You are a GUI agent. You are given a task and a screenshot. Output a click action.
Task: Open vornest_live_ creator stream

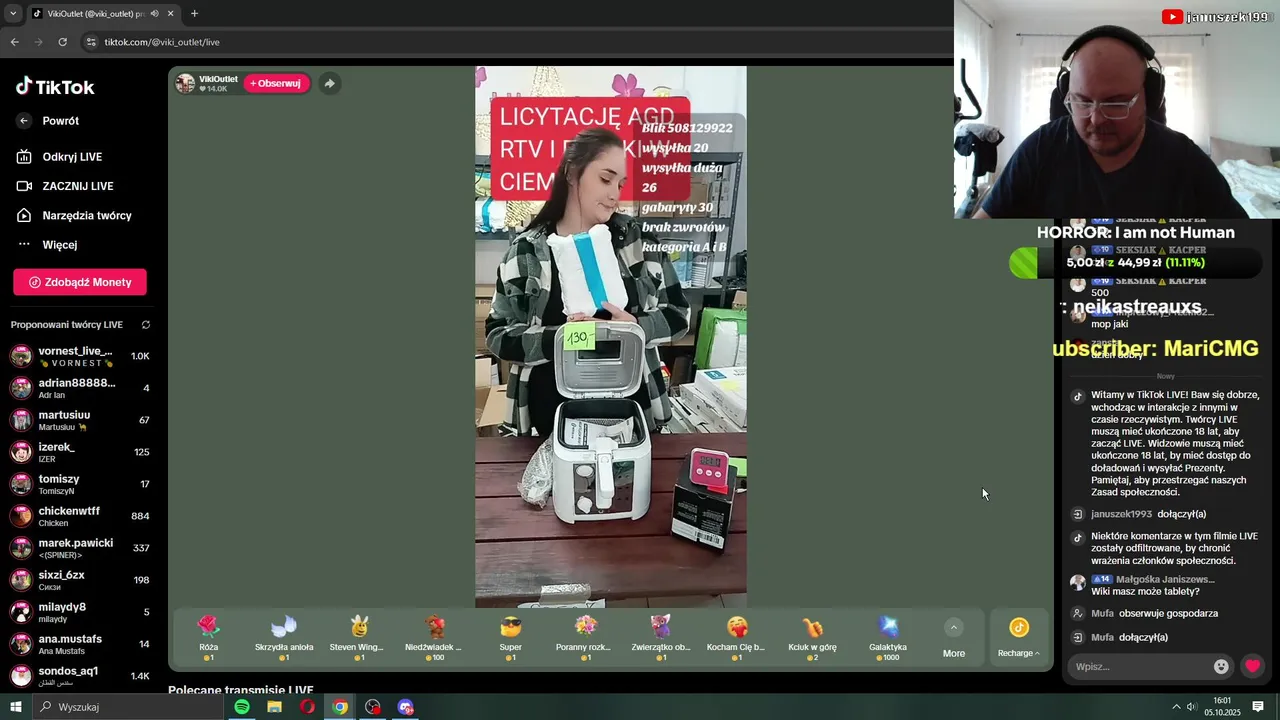pyautogui.click(x=80, y=356)
